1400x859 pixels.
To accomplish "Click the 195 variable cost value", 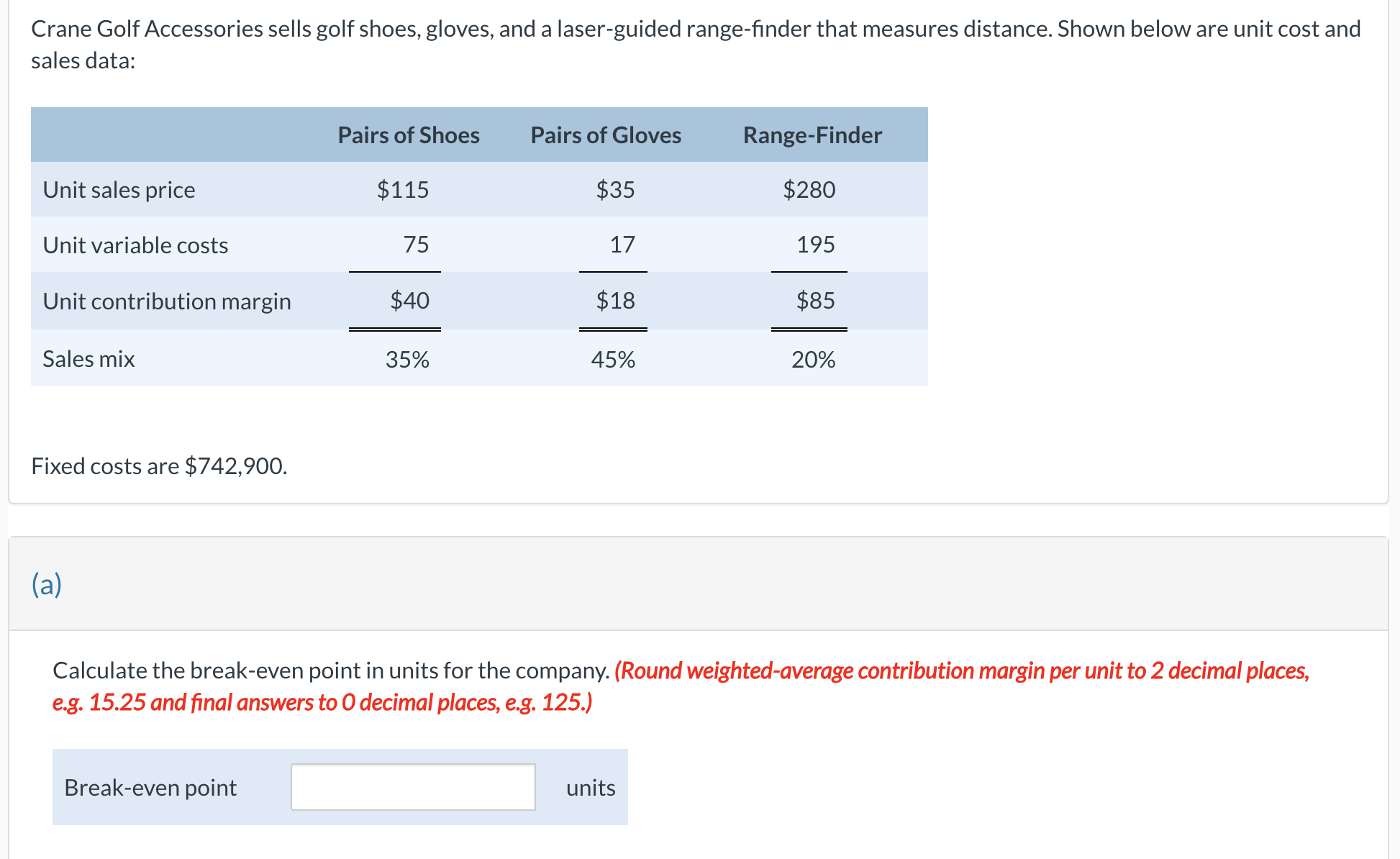I will (x=816, y=245).
